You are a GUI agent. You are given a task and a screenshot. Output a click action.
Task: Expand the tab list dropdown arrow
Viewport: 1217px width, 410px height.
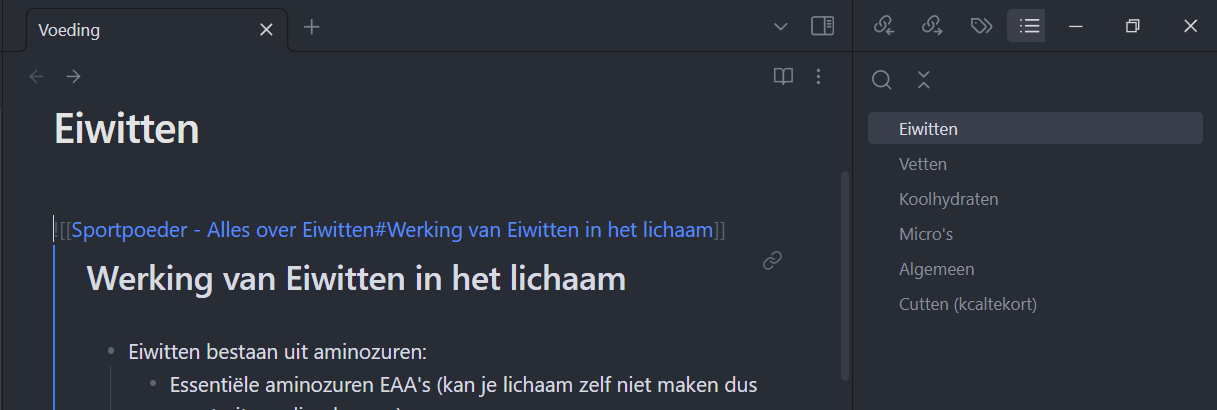coord(781,27)
